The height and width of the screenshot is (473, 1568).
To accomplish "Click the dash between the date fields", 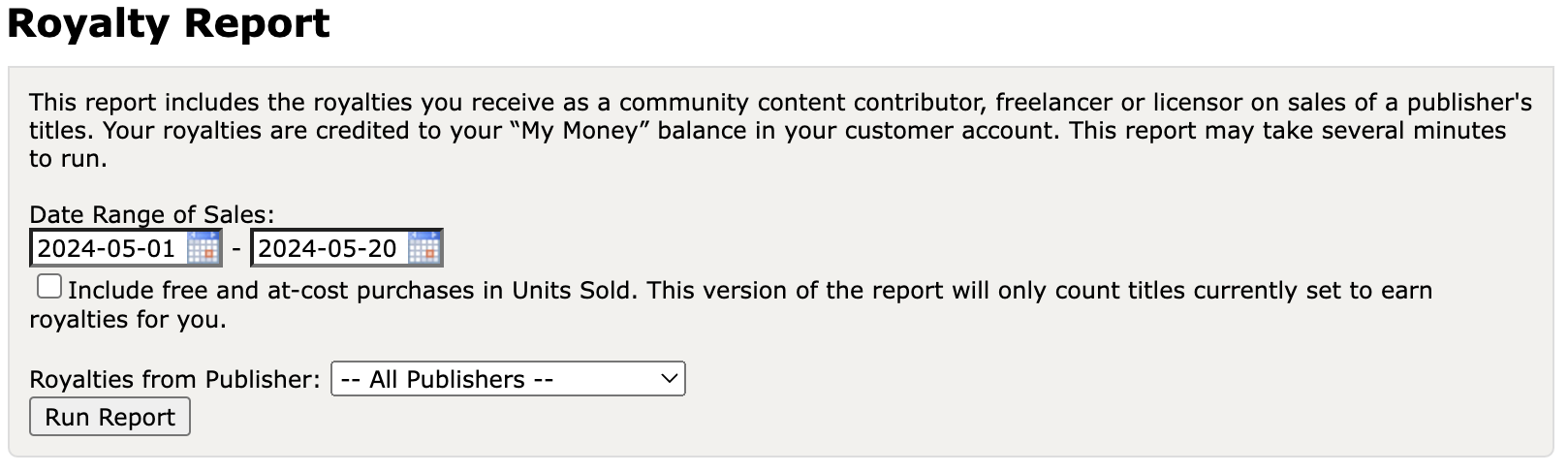I will tap(236, 248).
